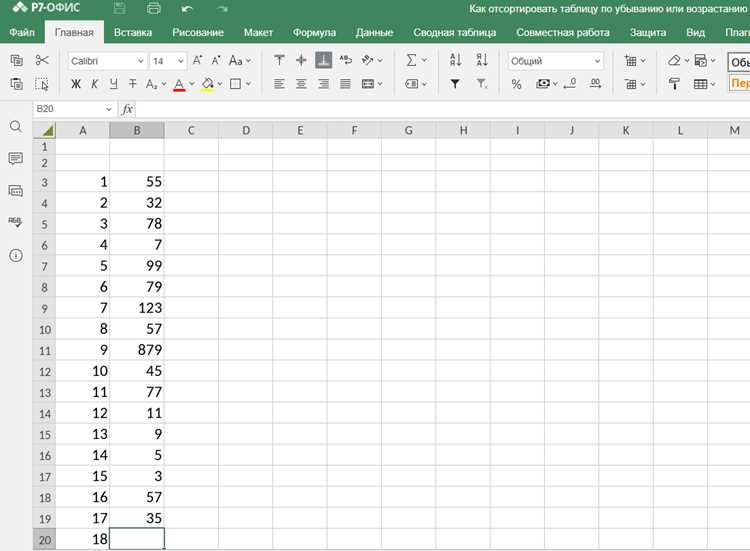Open the info panel in left sidebar
Screen dimensions: 750x551
(16, 255)
